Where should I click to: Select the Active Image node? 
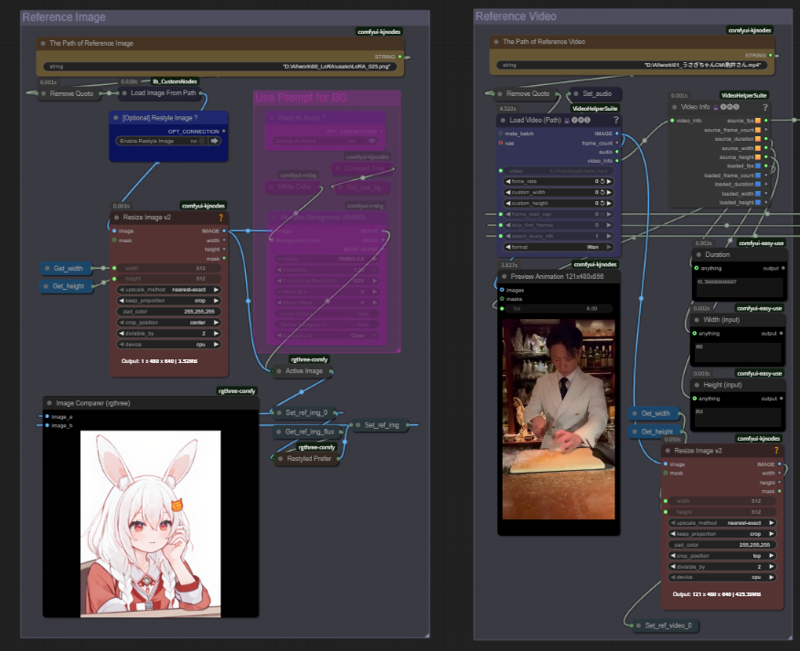(x=303, y=371)
